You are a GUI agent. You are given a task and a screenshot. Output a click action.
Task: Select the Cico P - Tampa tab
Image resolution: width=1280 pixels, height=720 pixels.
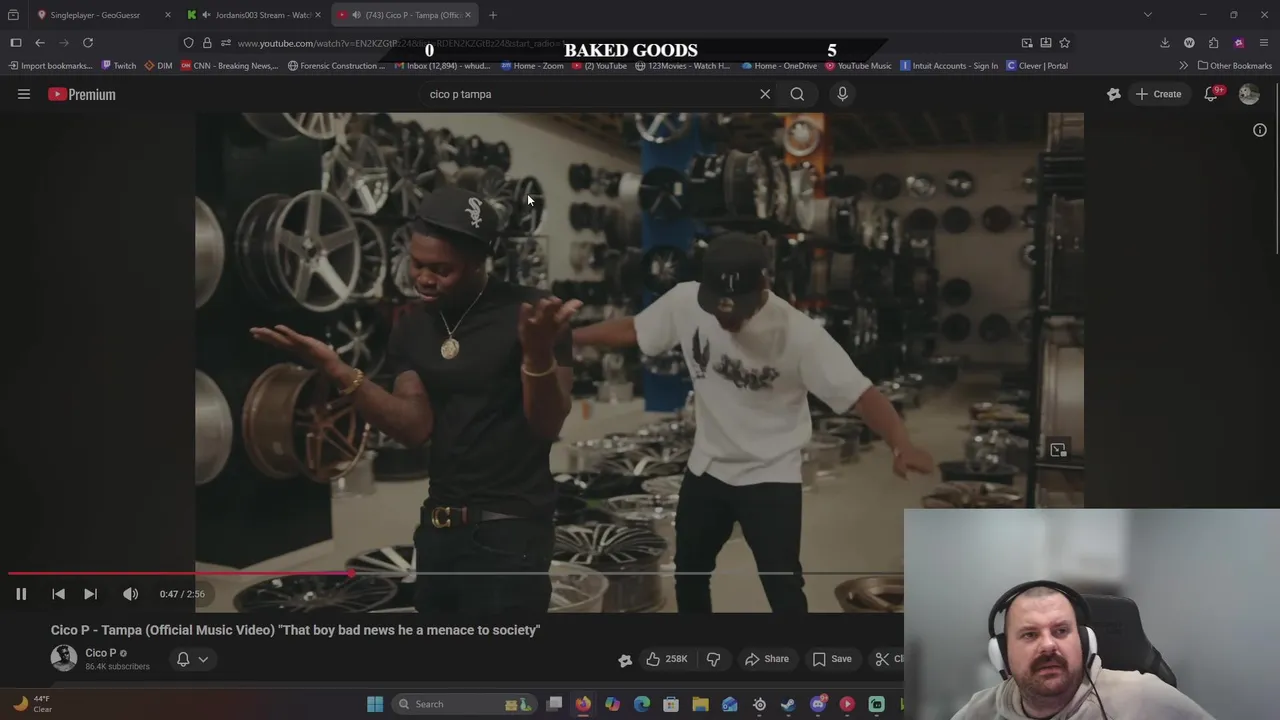403,15
